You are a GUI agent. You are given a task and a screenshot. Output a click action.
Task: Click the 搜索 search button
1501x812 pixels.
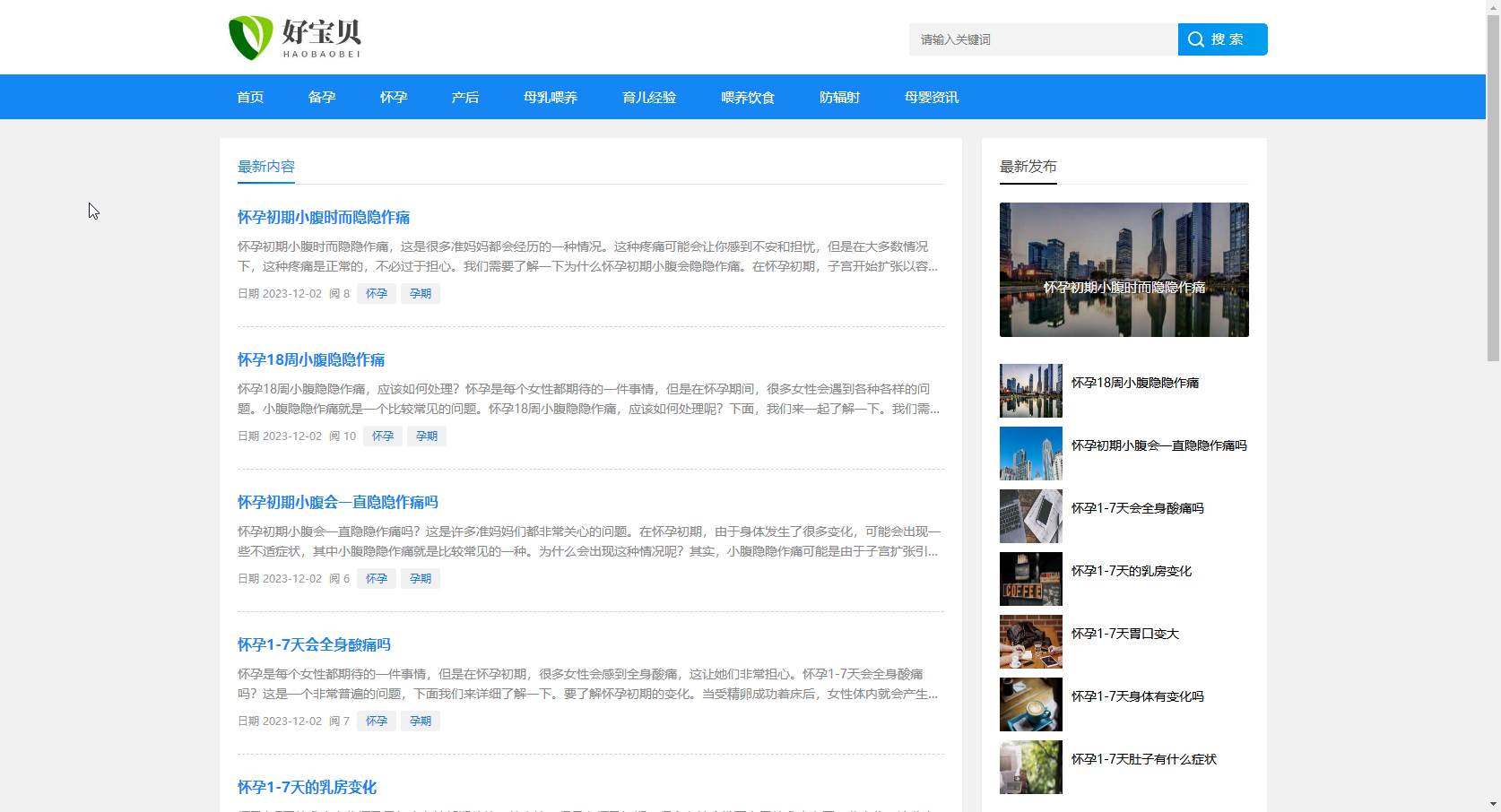pos(1222,39)
